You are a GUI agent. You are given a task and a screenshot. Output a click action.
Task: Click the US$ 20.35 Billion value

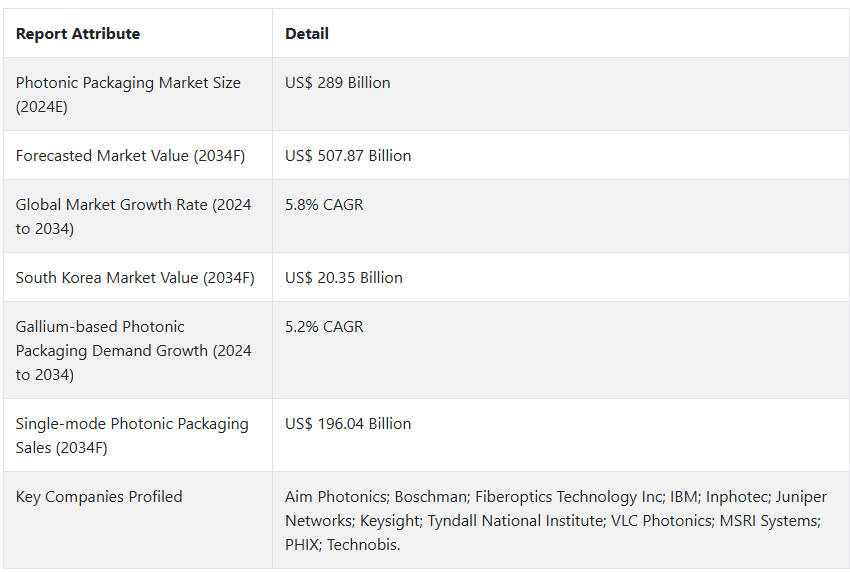pyautogui.click(x=344, y=278)
